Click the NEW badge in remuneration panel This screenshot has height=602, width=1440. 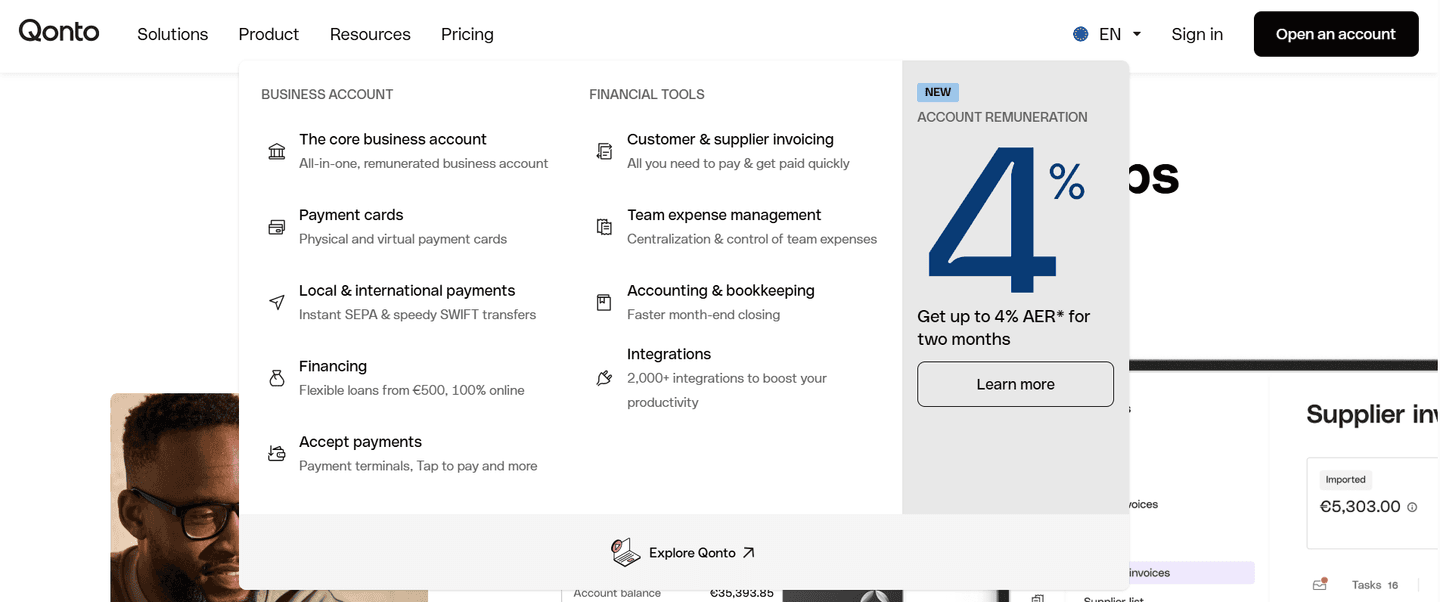[938, 92]
